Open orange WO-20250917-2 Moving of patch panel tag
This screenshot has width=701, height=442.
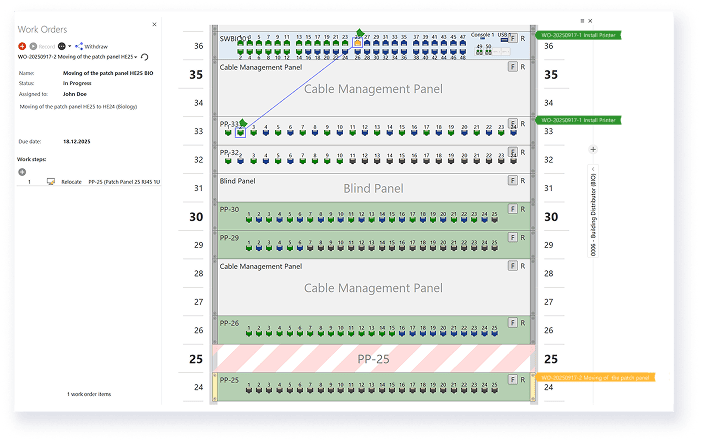[596, 378]
